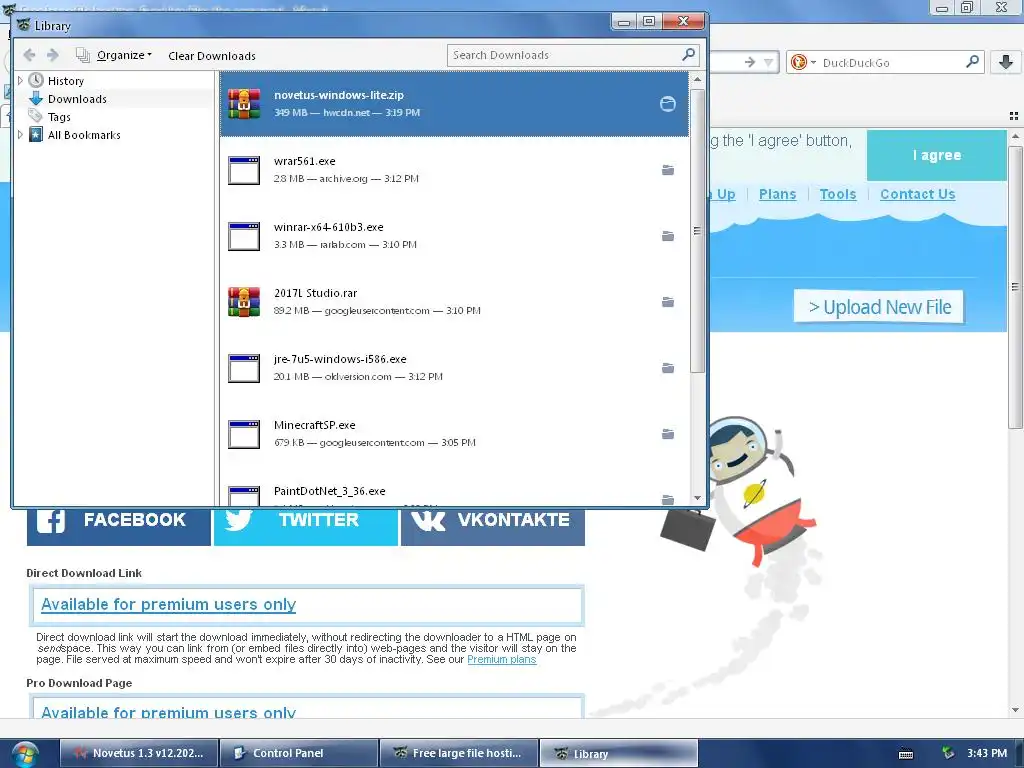Click Clear Downloads button
The image size is (1024, 768).
tap(212, 56)
